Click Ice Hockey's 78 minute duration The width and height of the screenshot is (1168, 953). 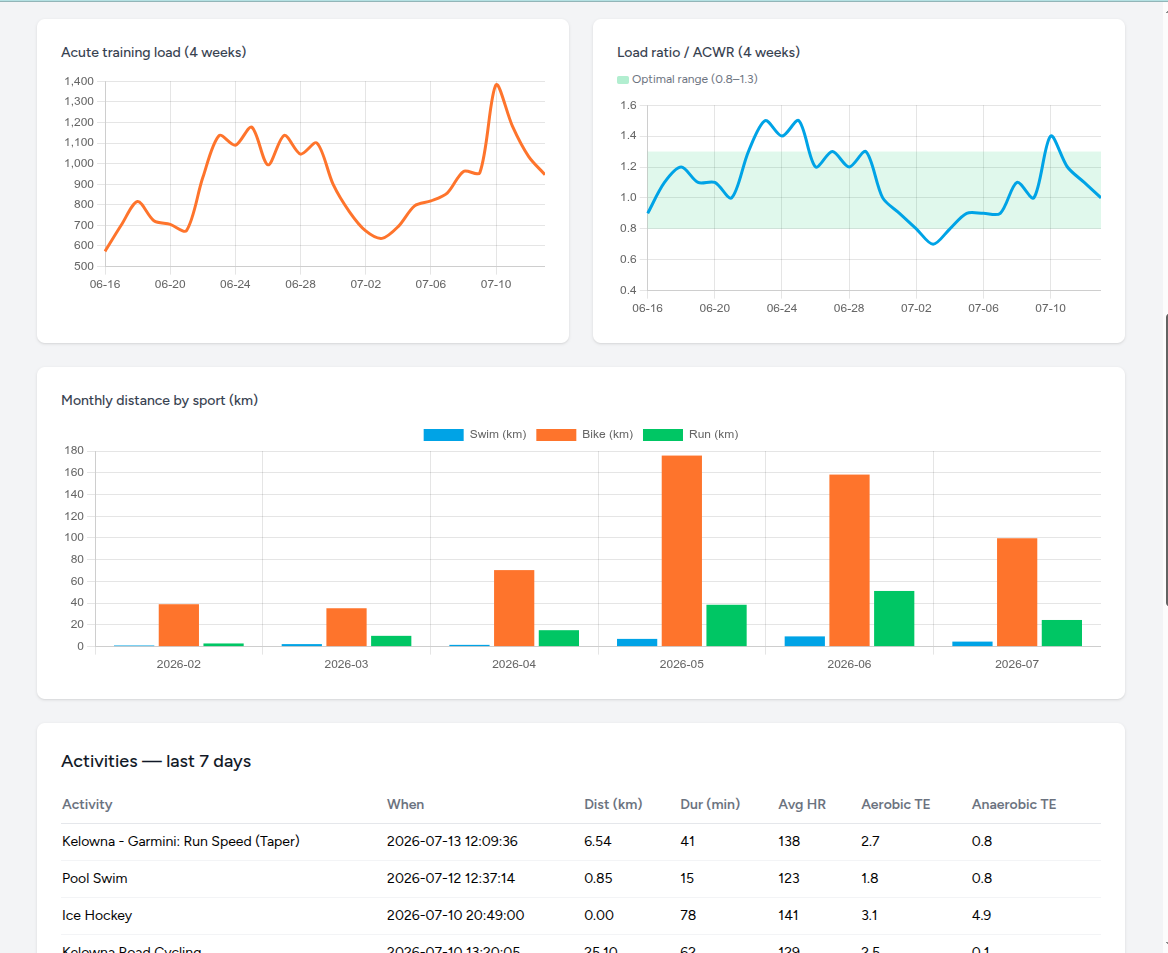688,916
